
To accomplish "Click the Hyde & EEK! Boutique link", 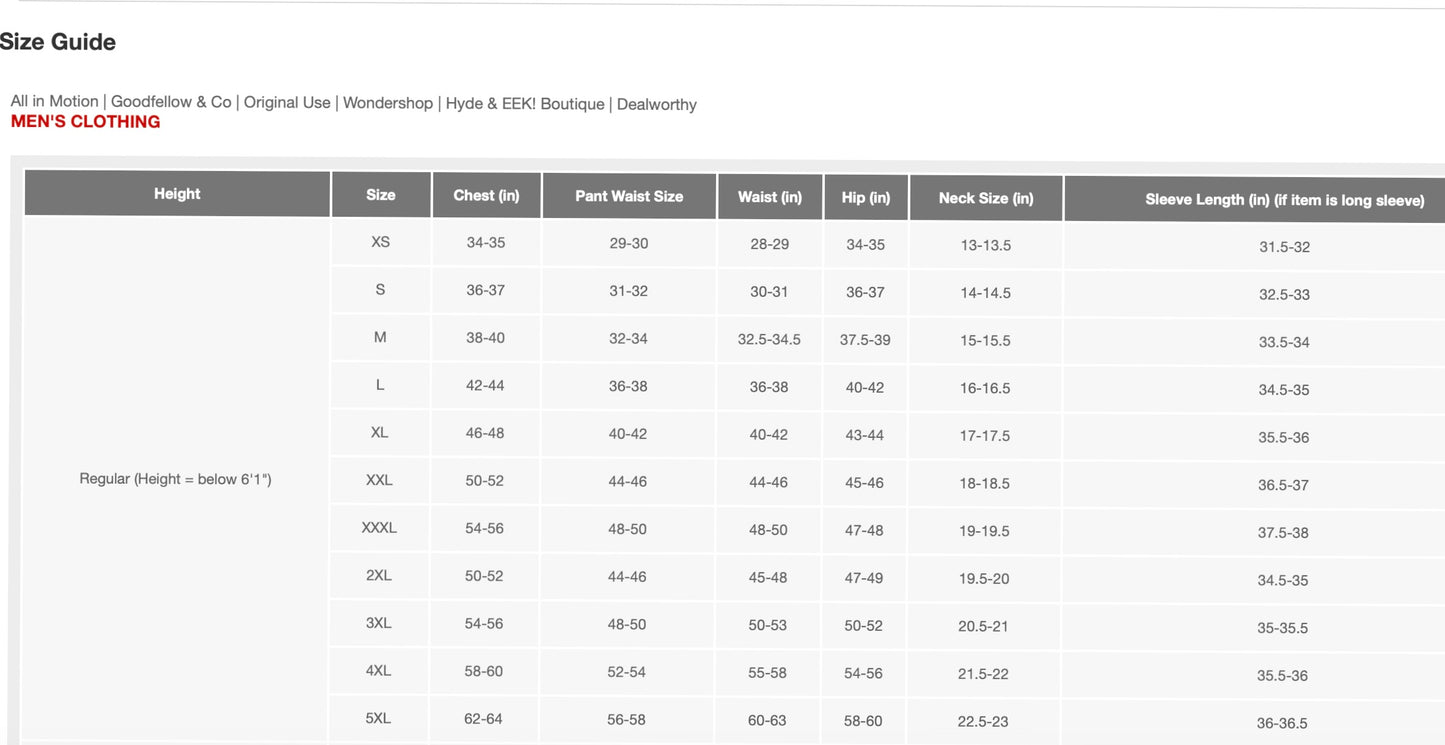I will coord(525,104).
